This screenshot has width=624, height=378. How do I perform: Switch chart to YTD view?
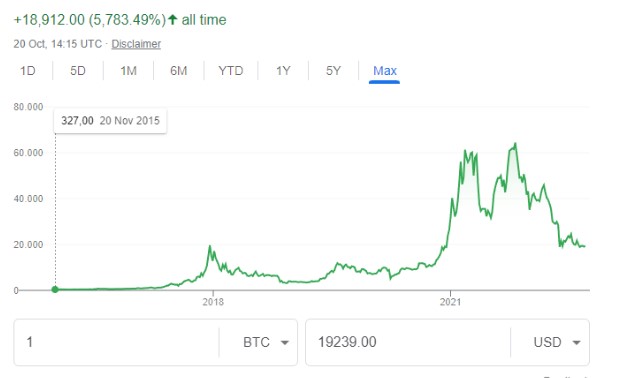point(231,71)
